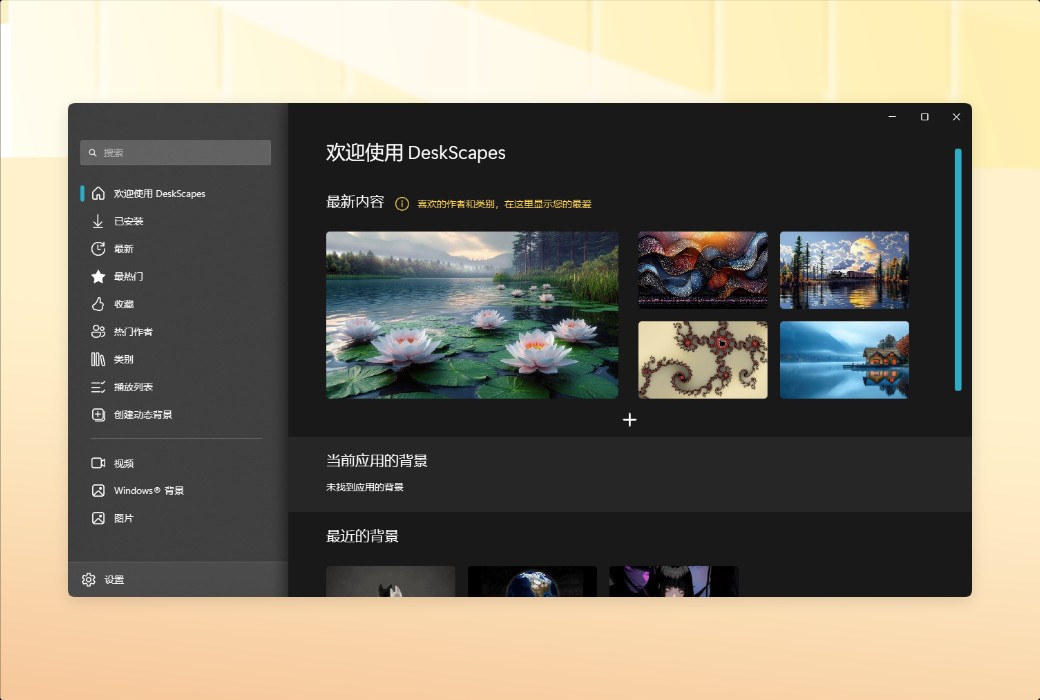This screenshot has width=1040, height=700.
Task: Open 类别 categories bar-chart icon
Action: 97,359
